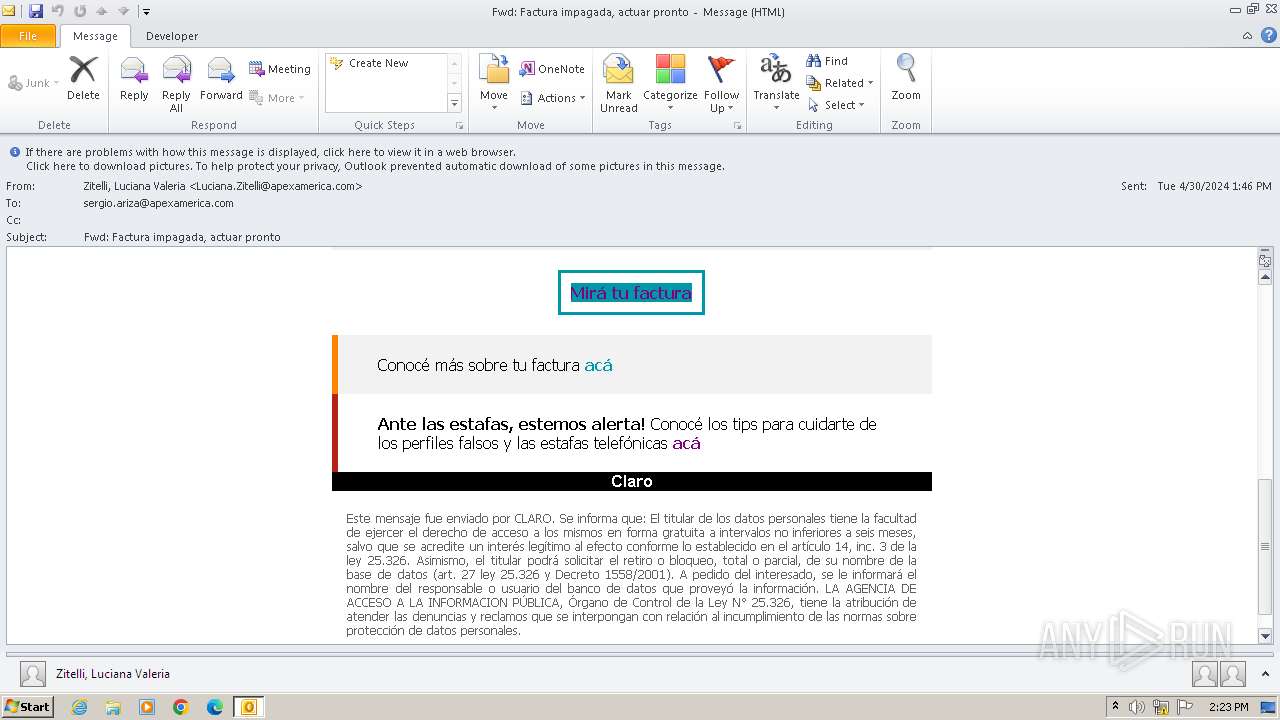Click Zitelli, Luciana Valeria contact photo
Viewport: 1280px width, 720px height.
[x=33, y=674]
